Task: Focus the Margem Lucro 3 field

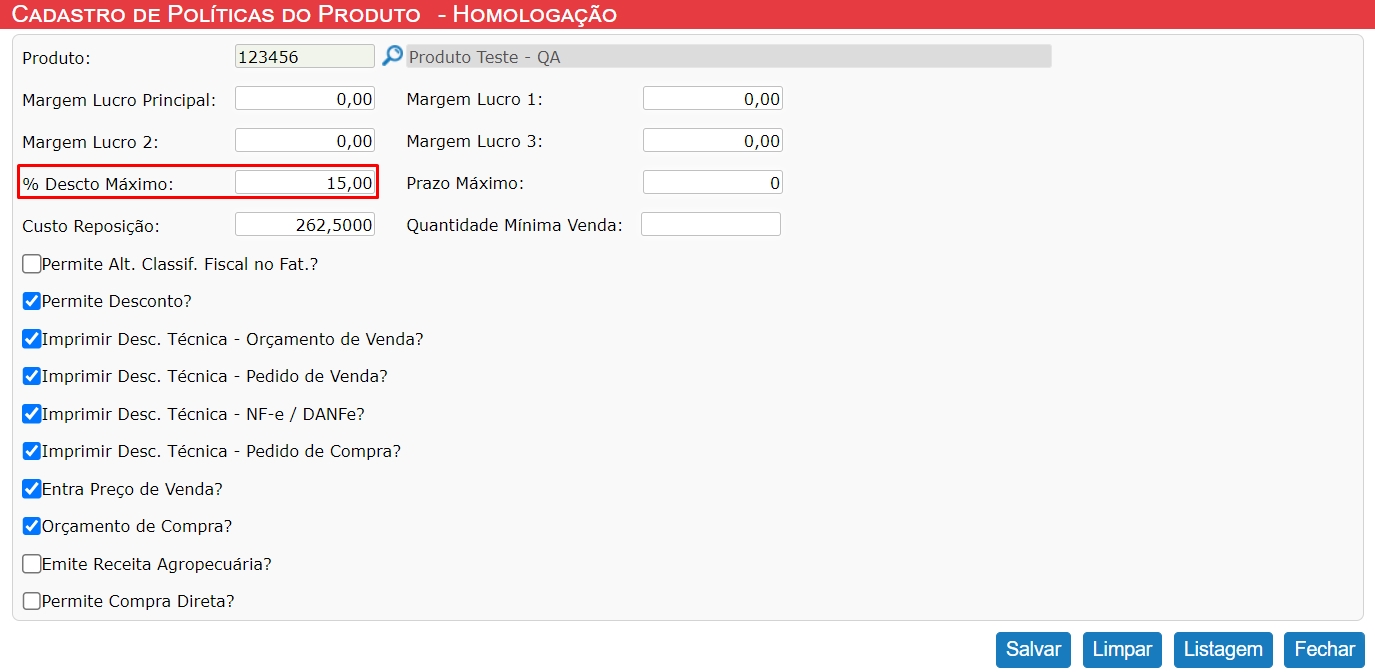Action: pyautogui.click(x=713, y=141)
